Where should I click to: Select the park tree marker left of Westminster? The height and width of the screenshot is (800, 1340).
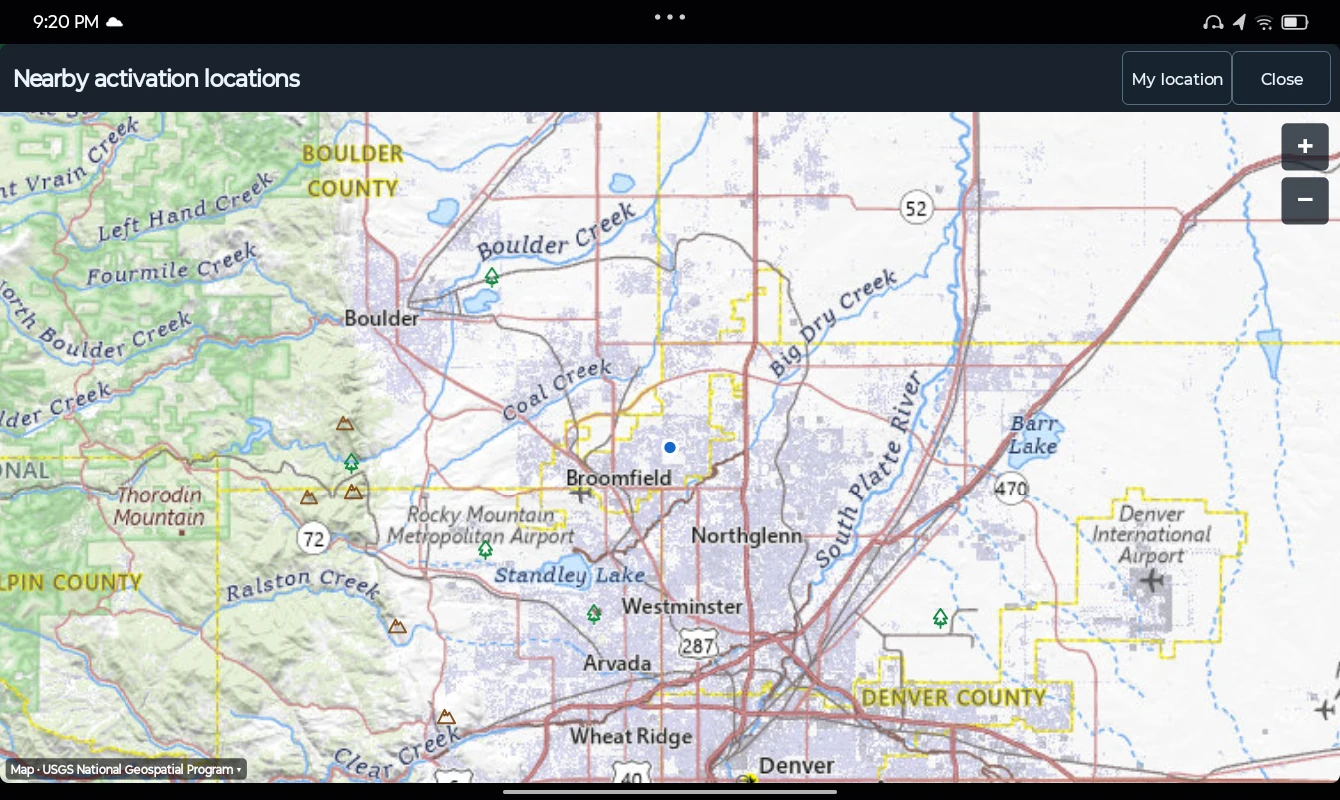click(594, 613)
